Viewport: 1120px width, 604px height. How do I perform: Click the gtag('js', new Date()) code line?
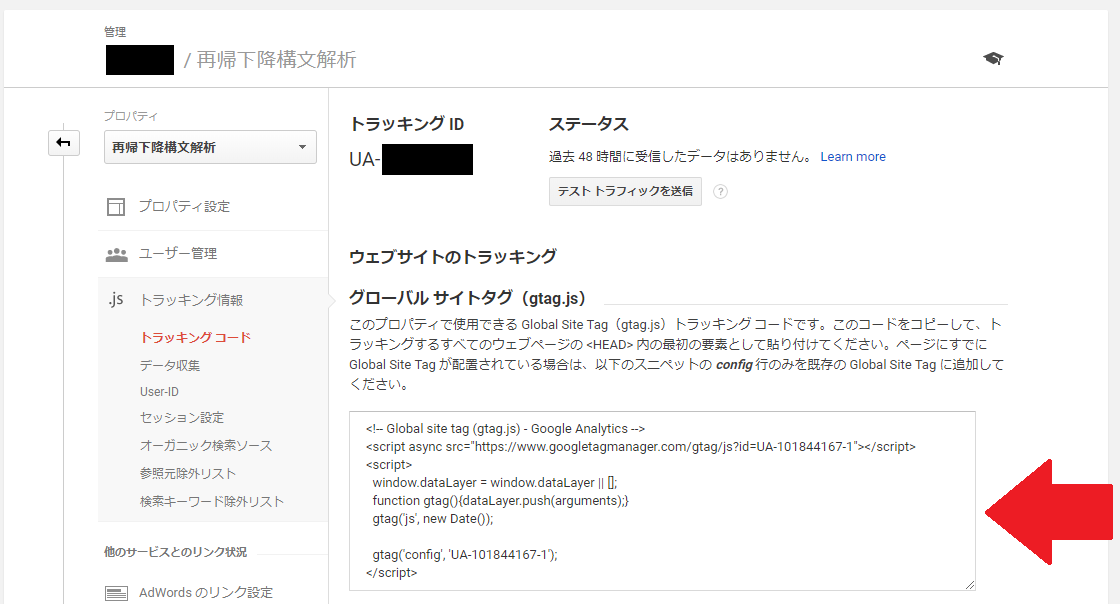point(433,519)
